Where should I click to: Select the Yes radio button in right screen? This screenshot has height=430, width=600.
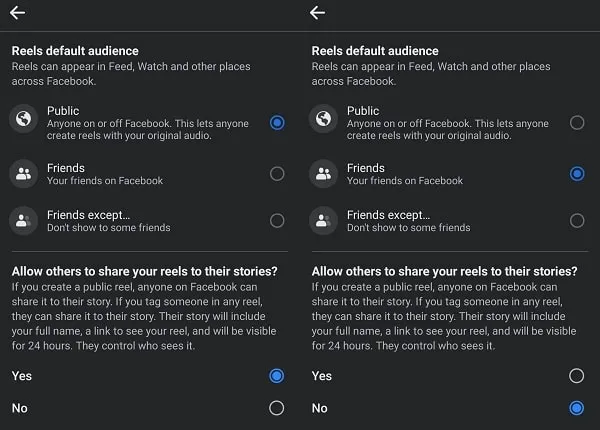pos(577,376)
